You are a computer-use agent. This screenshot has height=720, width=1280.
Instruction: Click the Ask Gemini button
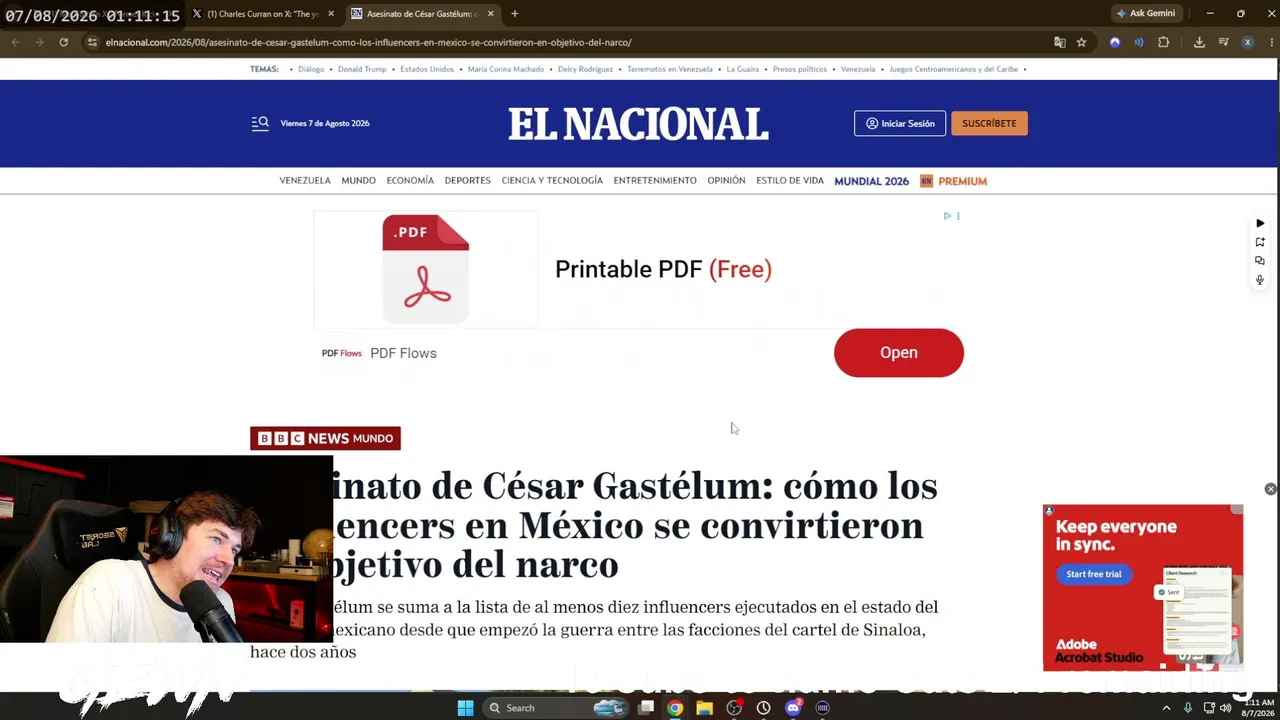(x=1146, y=13)
